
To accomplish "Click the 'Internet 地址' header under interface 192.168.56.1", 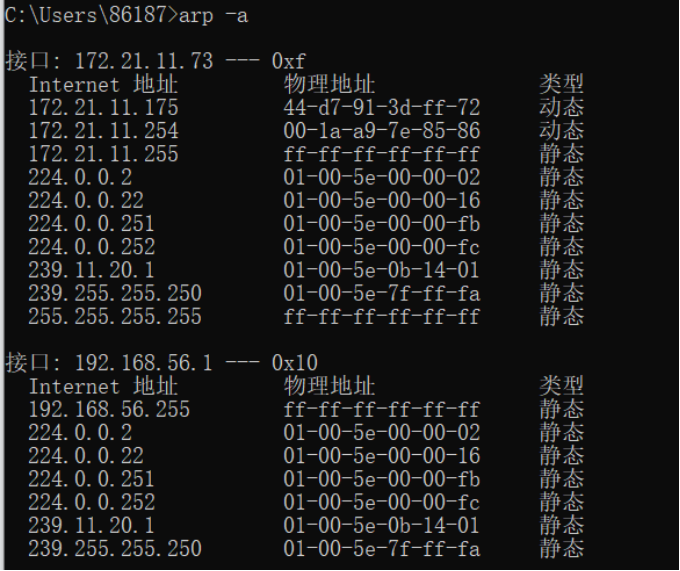I will tap(103, 386).
